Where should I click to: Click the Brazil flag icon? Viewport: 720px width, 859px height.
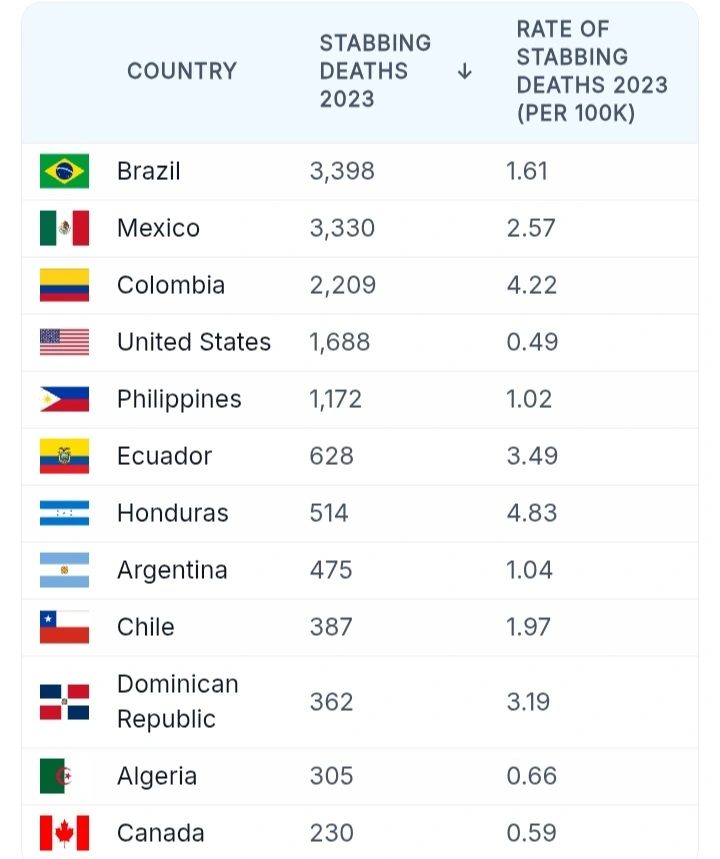[x=64, y=171]
